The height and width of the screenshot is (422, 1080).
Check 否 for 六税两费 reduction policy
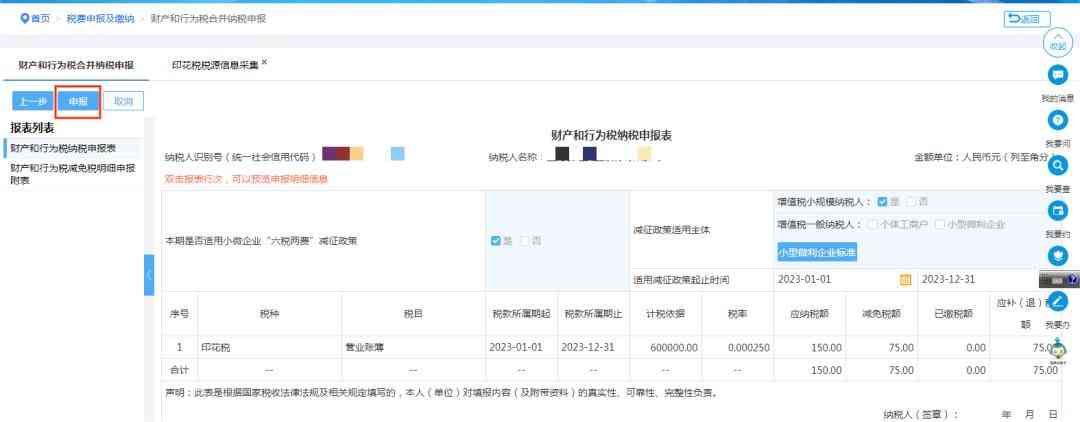click(x=524, y=241)
